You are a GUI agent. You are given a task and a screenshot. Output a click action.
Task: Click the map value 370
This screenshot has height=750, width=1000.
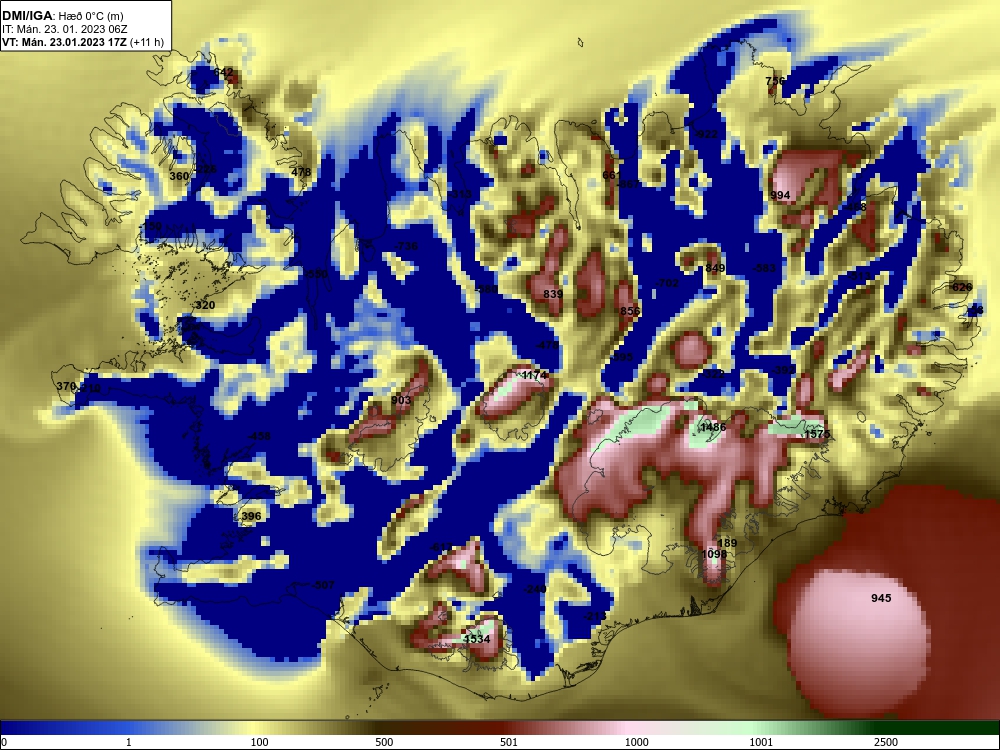pyautogui.click(x=66, y=386)
